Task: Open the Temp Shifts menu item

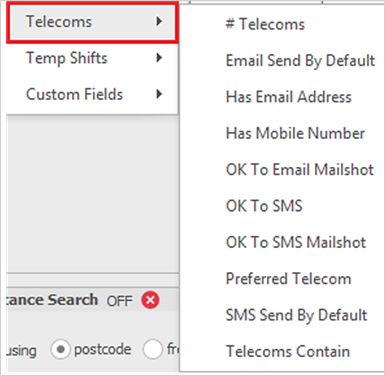Action: click(x=92, y=58)
